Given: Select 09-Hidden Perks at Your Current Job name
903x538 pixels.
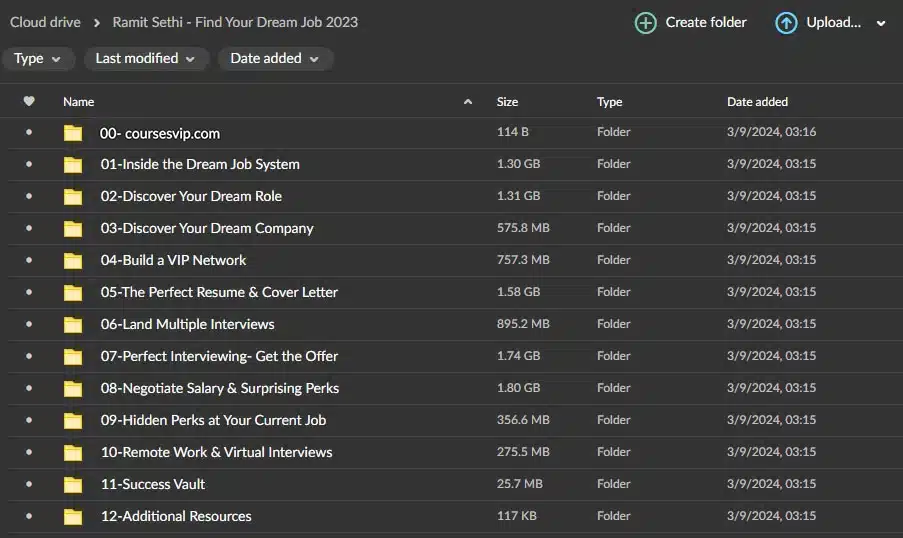Looking at the screenshot, I should (x=213, y=420).
